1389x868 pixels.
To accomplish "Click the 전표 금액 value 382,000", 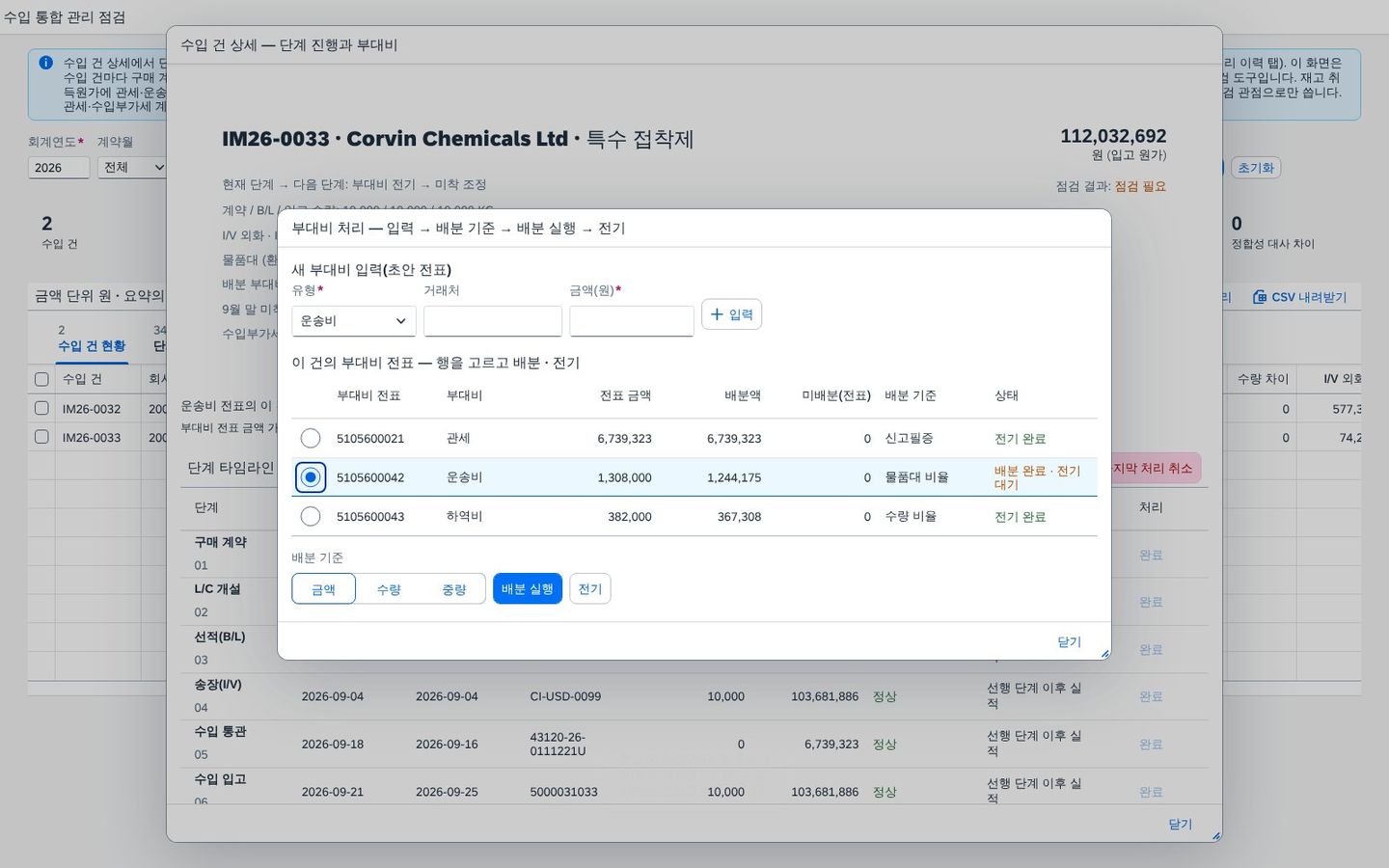I will [x=630, y=517].
